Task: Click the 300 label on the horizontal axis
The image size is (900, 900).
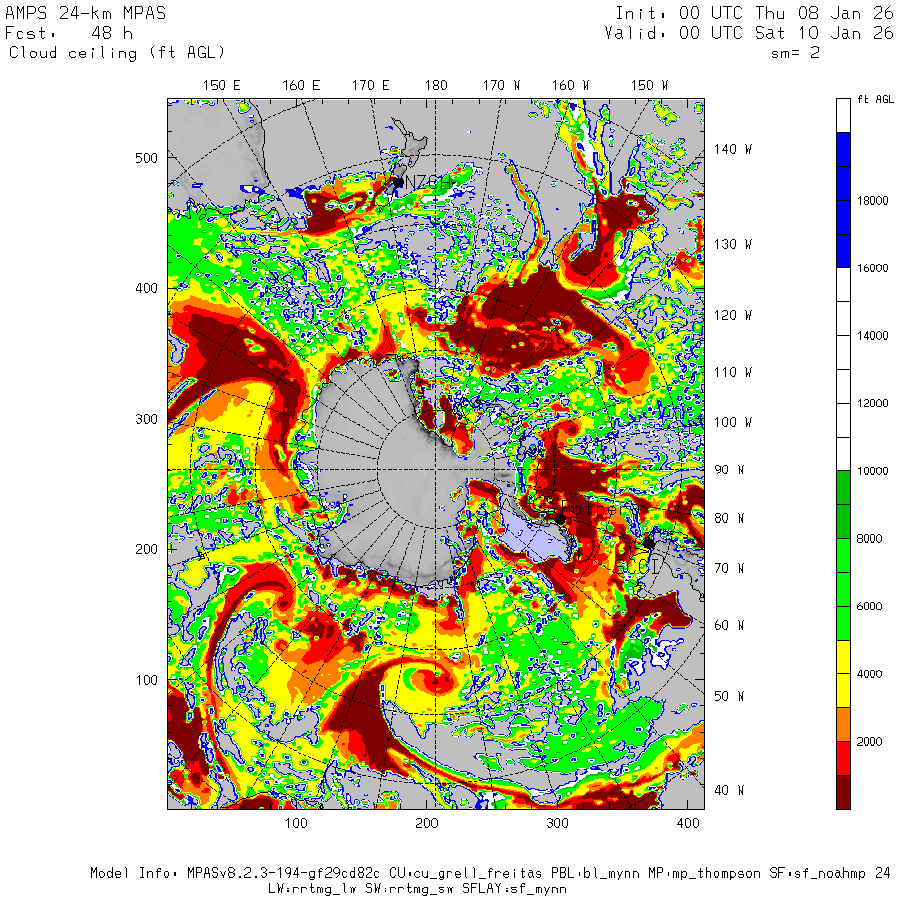Action: 557,824
